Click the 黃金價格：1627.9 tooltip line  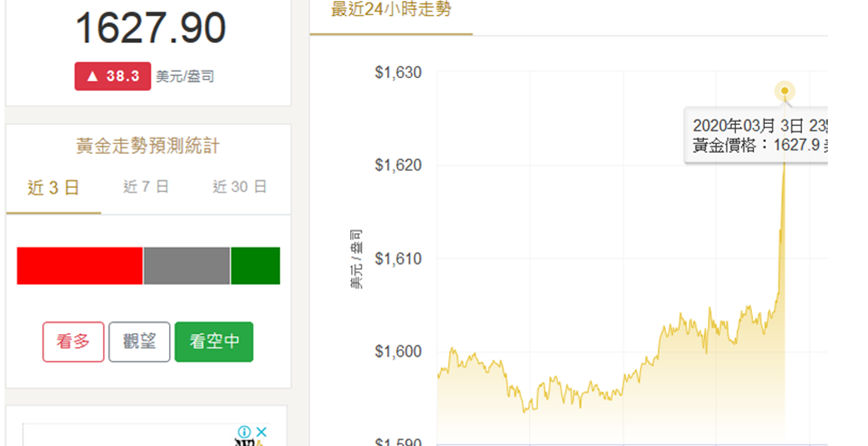760,146
